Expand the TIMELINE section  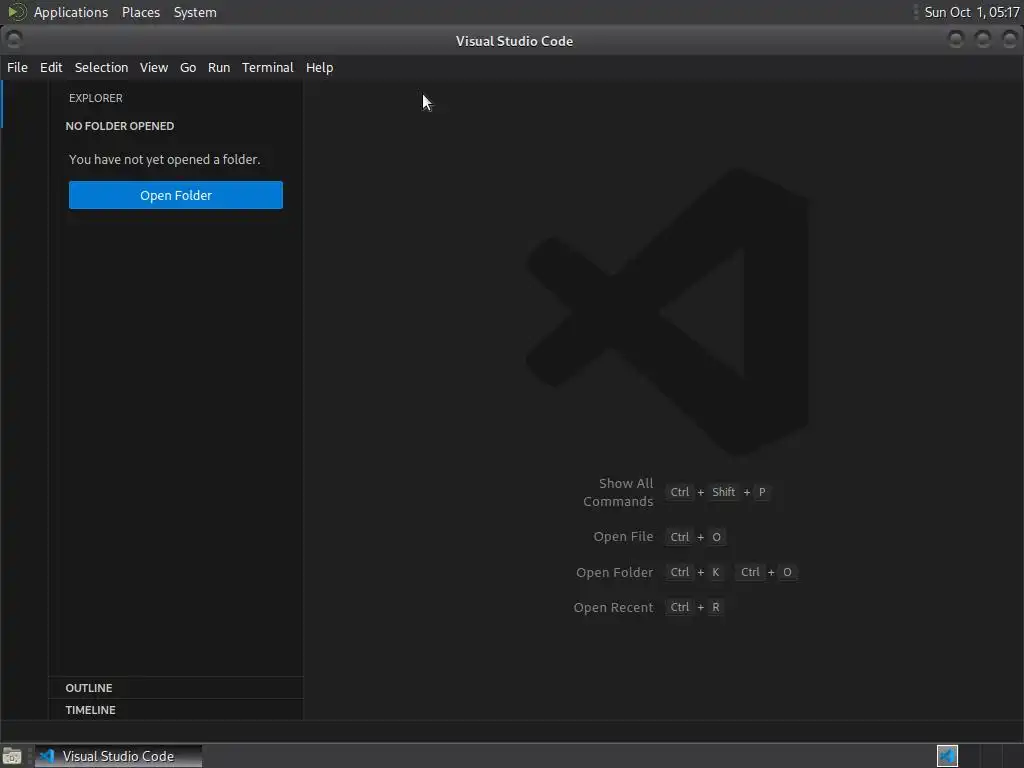[176, 710]
